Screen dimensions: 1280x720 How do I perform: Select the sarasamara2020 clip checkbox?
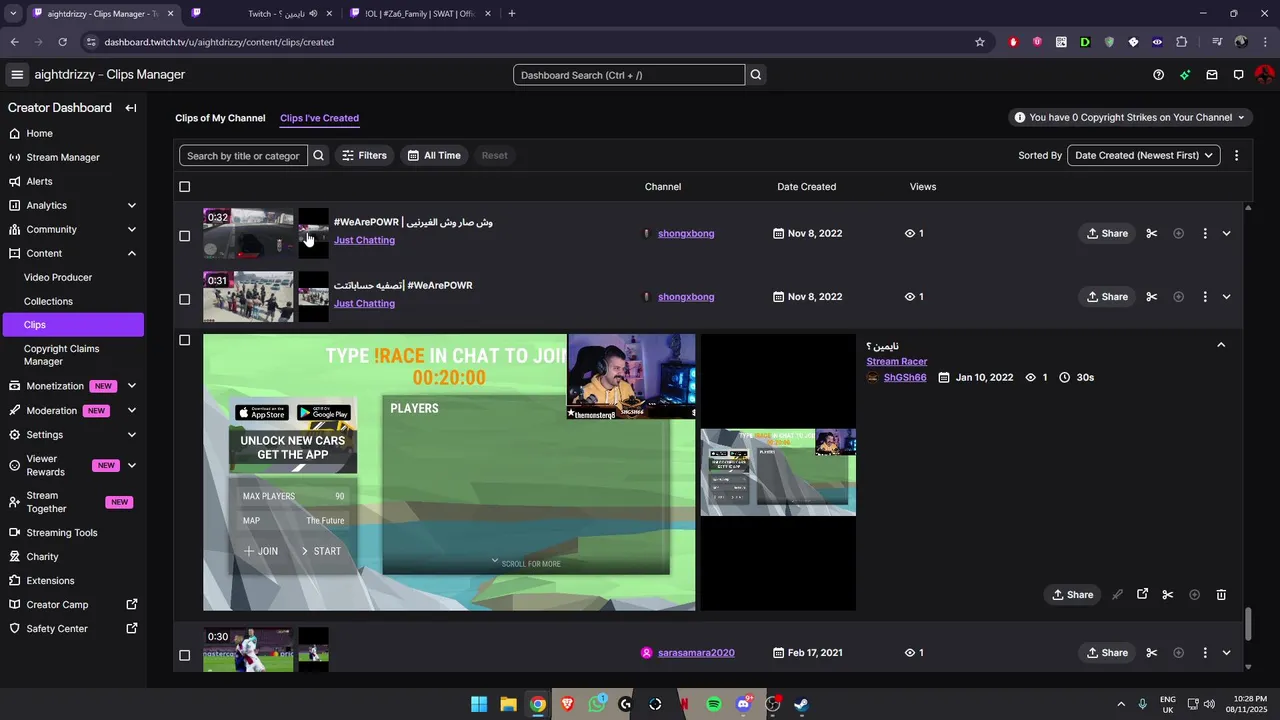[x=184, y=655]
